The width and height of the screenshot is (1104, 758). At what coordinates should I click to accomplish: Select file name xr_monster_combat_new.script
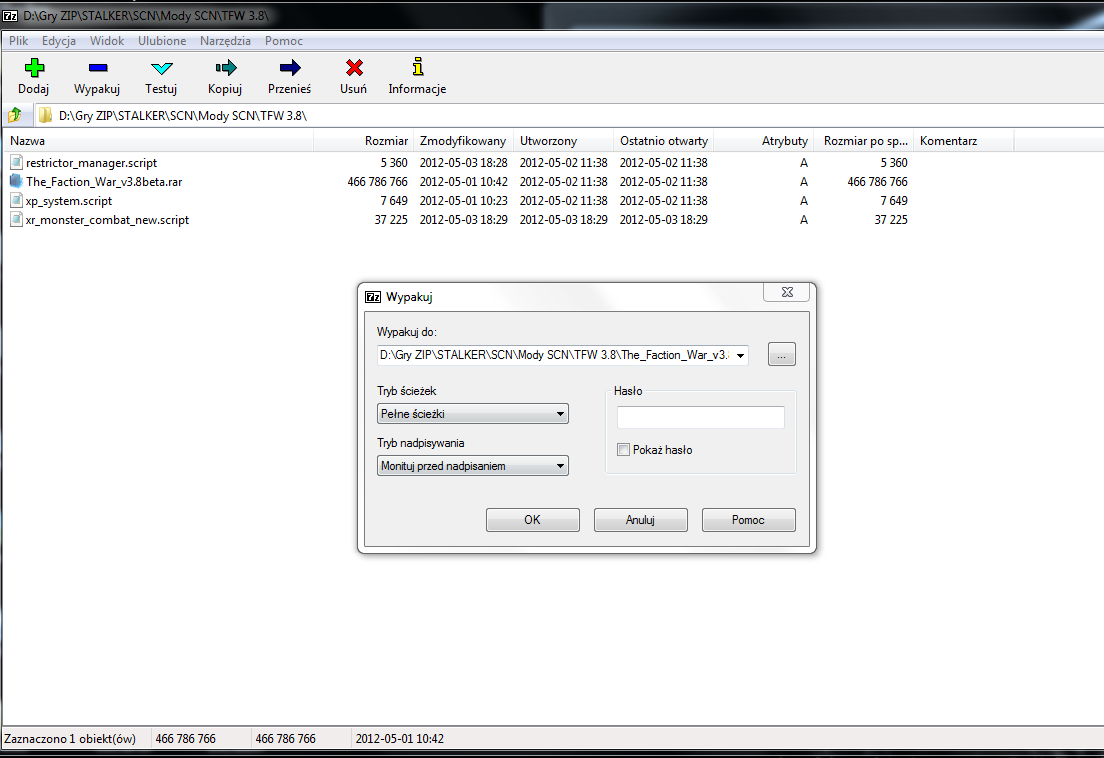(x=108, y=220)
